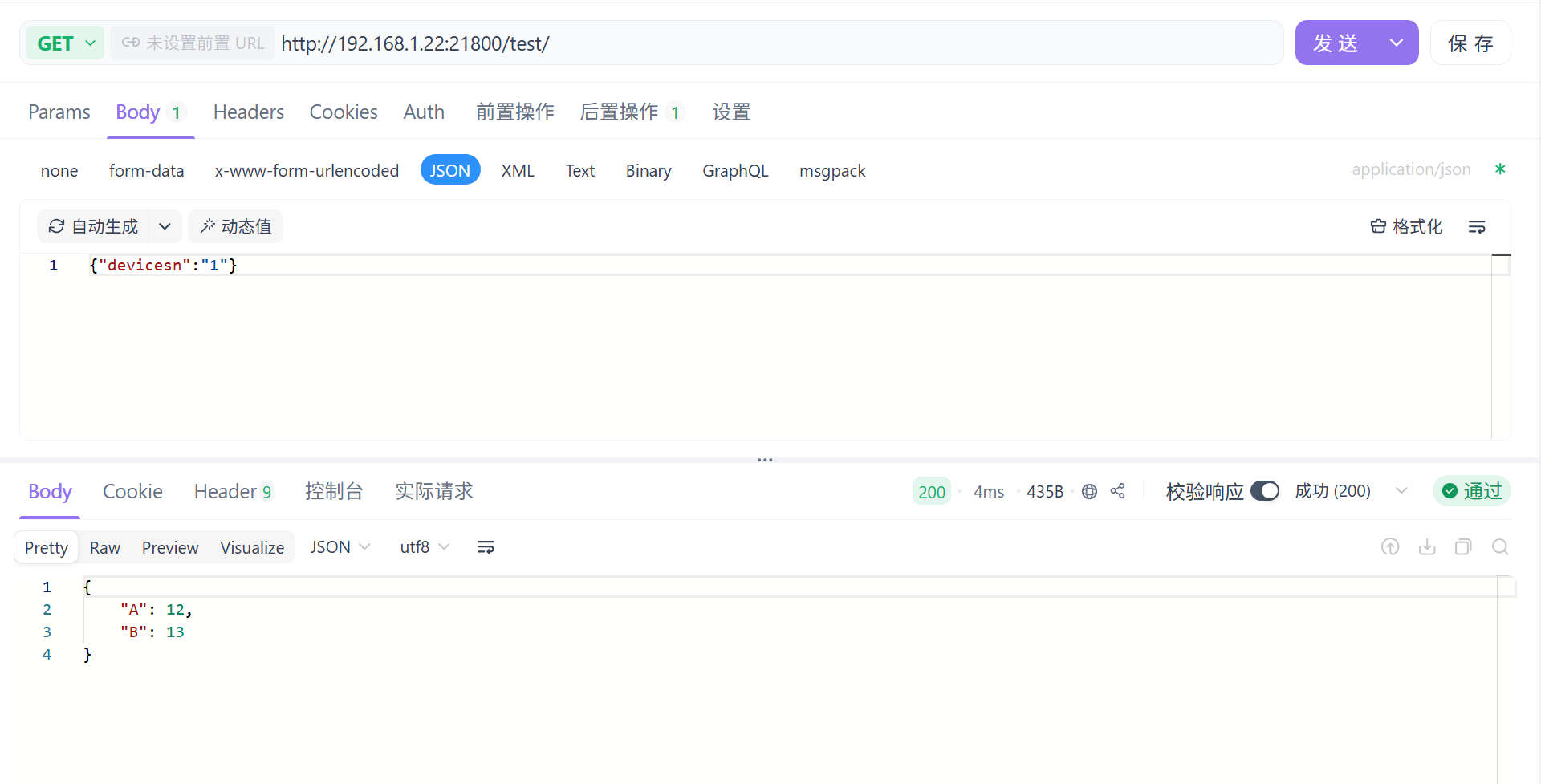Screen dimensions: 1541x784
Task: Open the Auth tab
Action: click(x=424, y=112)
